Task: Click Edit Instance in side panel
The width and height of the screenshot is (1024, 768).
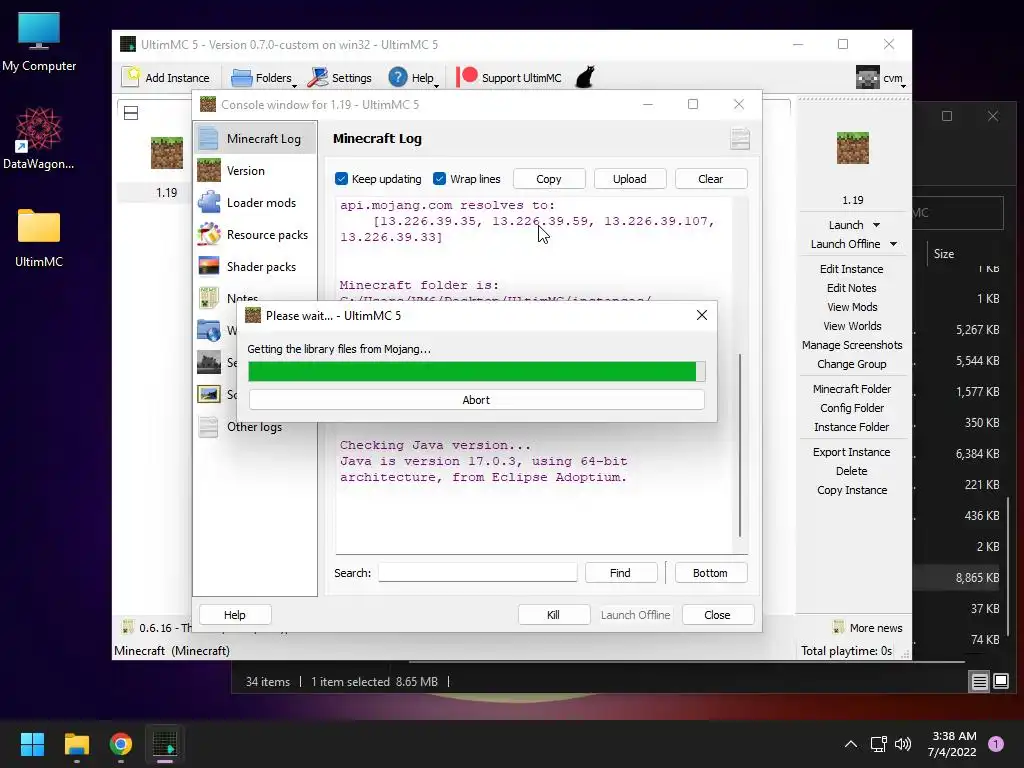Action: click(x=852, y=268)
